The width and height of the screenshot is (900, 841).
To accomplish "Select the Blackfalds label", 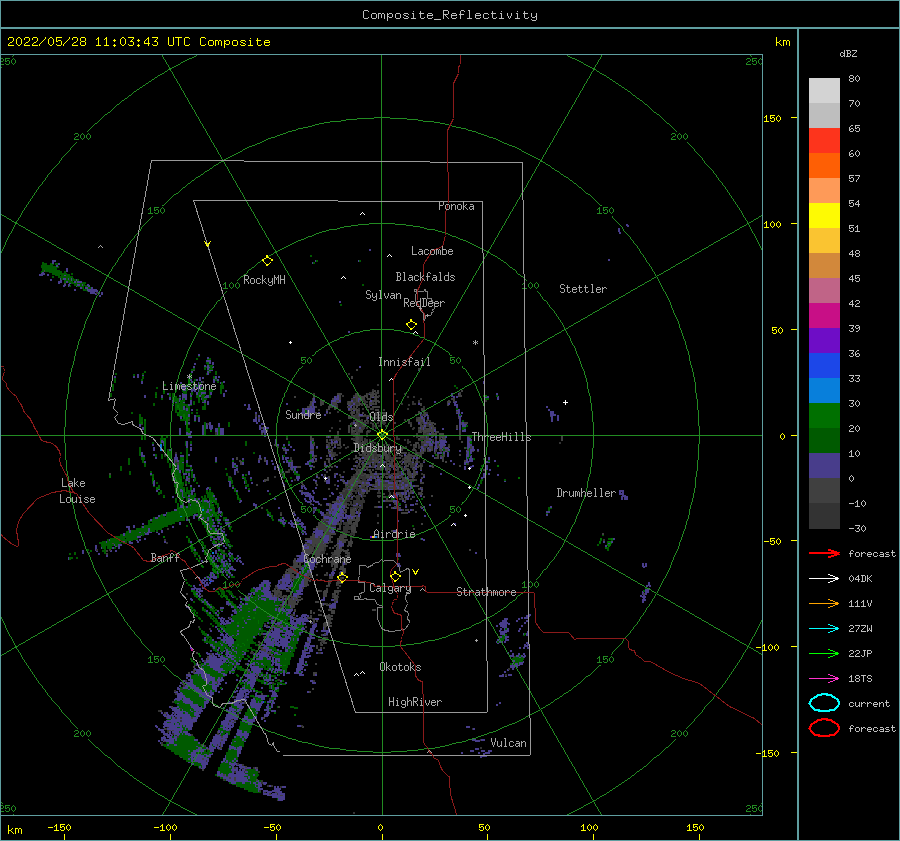I will [x=425, y=277].
